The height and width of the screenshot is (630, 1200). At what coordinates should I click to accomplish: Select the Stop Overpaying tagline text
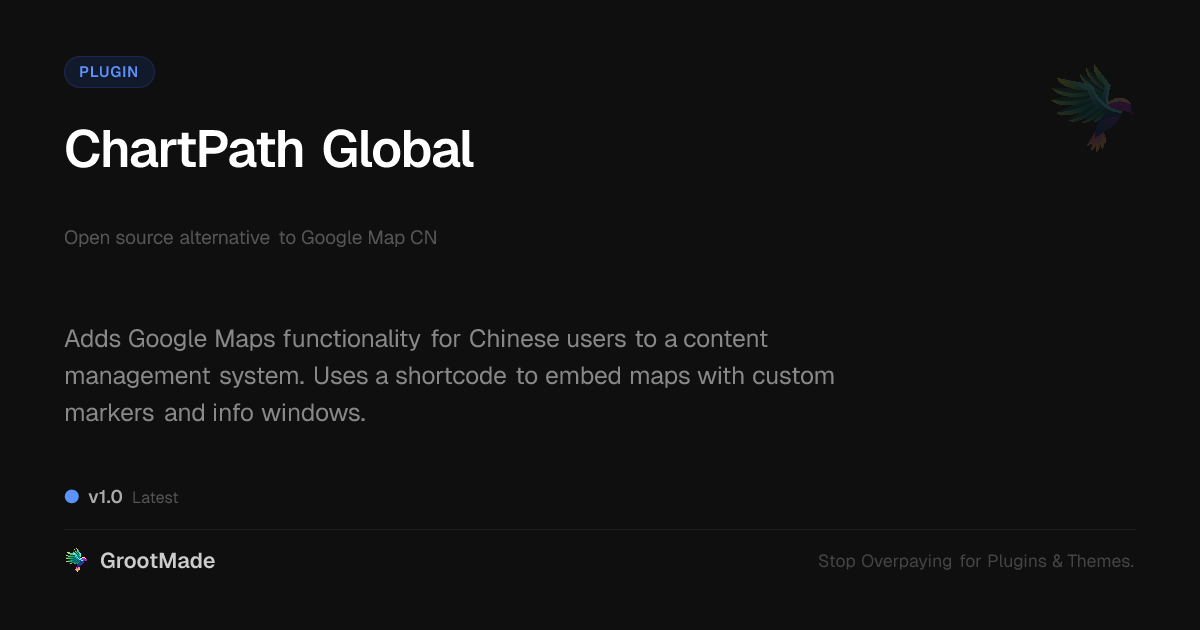975,561
